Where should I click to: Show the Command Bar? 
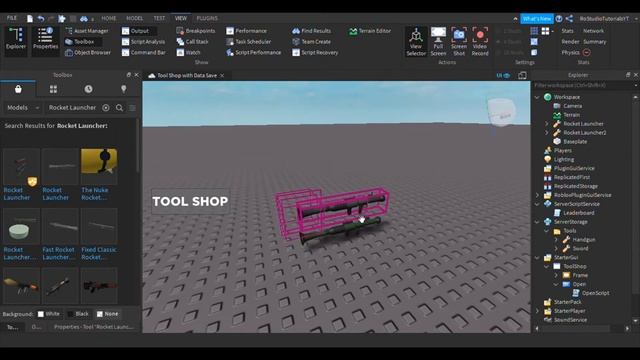[144, 53]
